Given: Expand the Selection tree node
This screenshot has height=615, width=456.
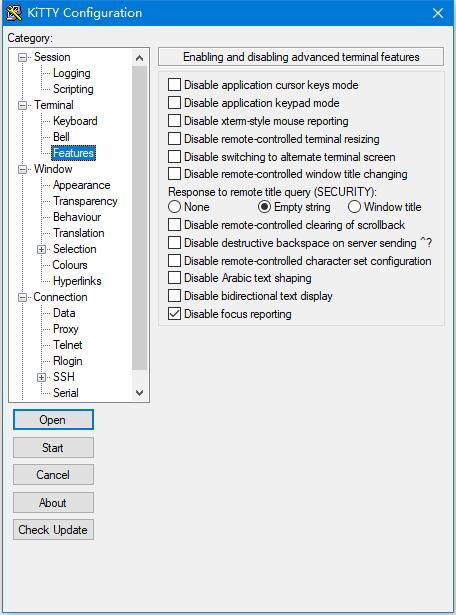Looking at the screenshot, I should [x=42, y=249].
